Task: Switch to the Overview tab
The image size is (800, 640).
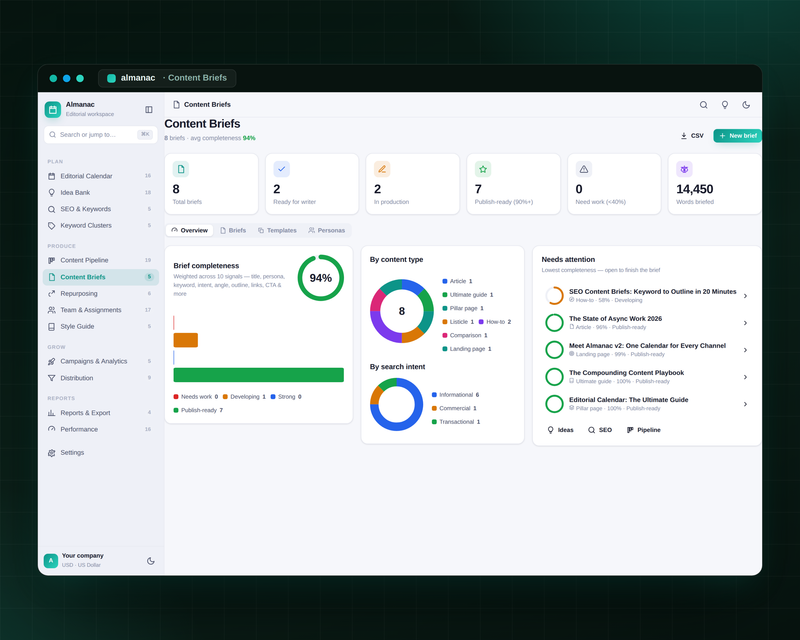Action: pos(190,230)
